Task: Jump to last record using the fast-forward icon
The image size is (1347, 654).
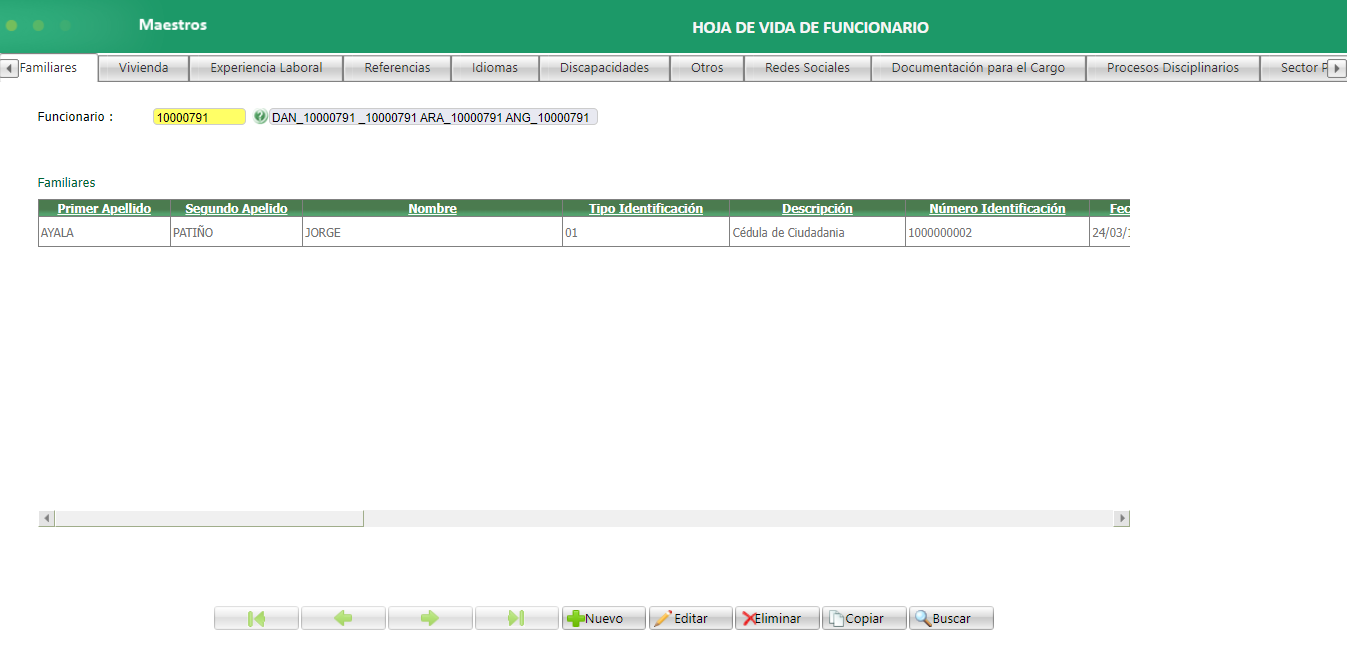Action: 517,617
